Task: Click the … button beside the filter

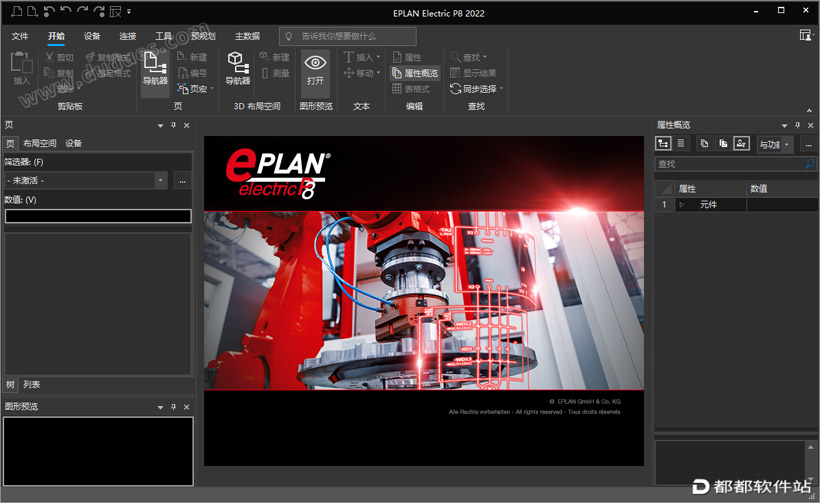Action: [182, 181]
